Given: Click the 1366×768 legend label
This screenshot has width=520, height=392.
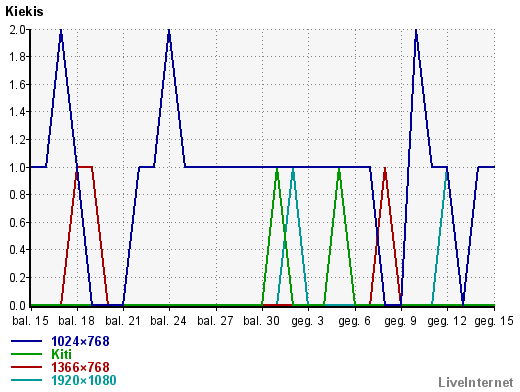Looking at the screenshot, I should point(80,367).
